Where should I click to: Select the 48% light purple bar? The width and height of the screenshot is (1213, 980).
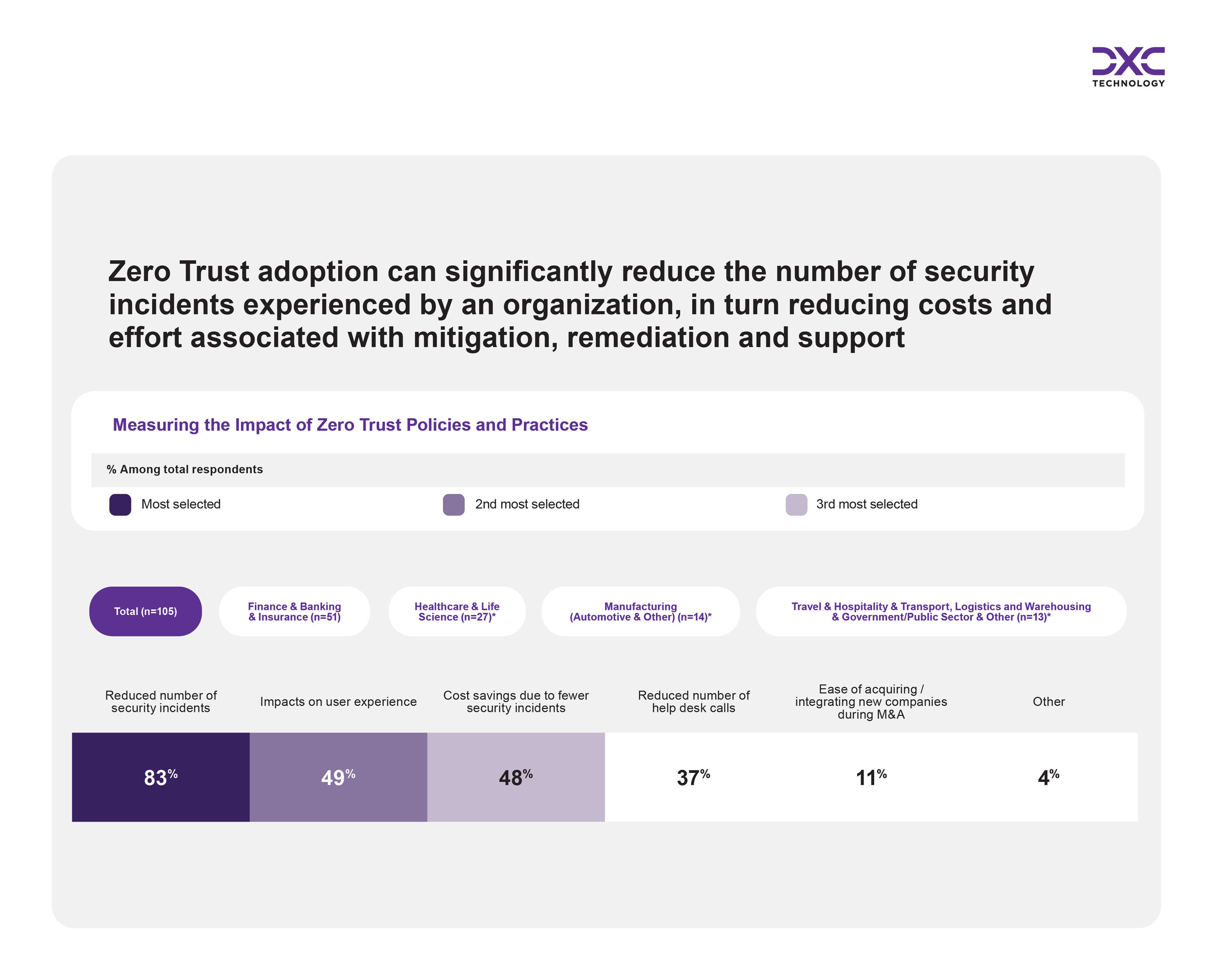coord(516,777)
